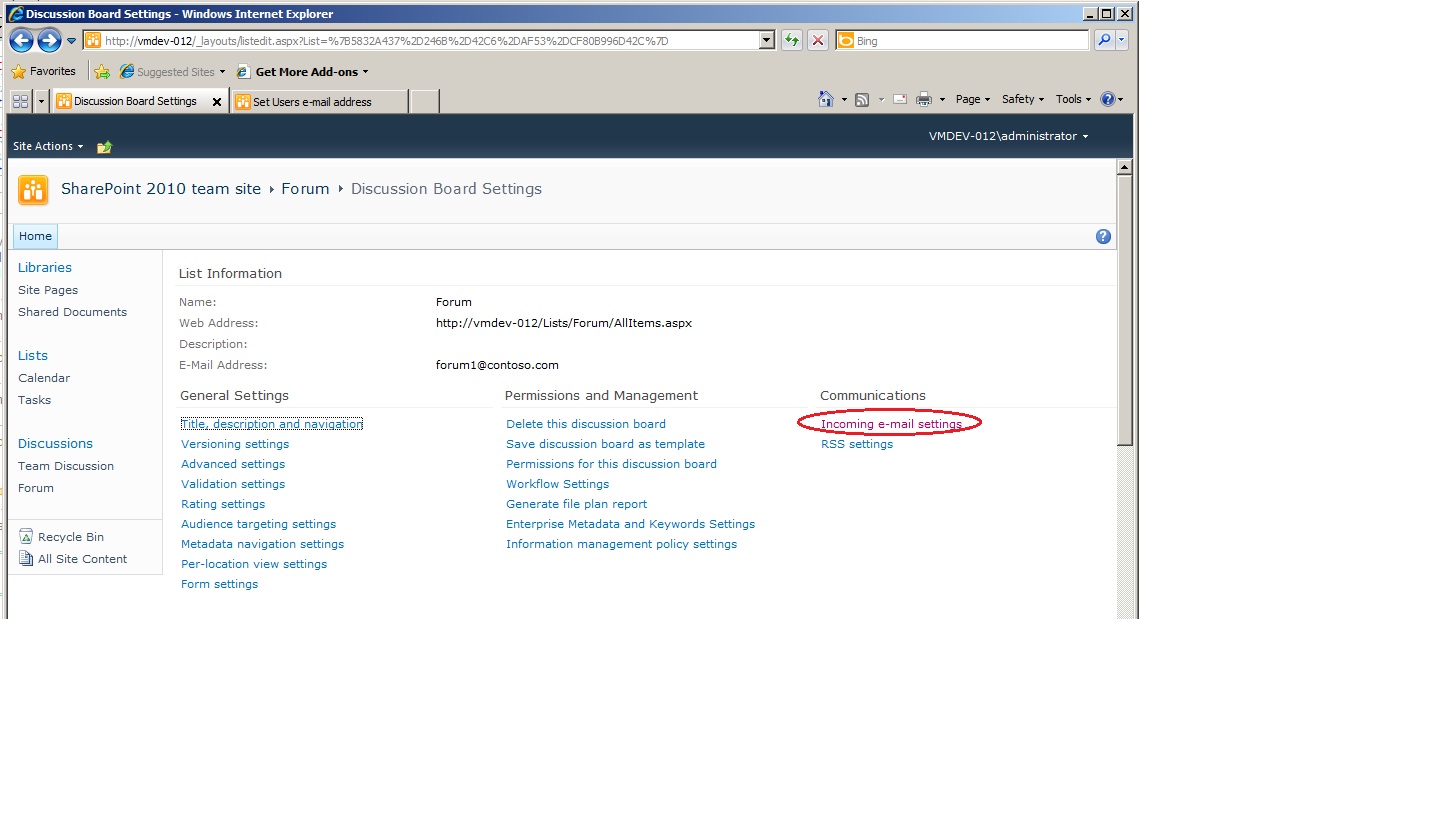Screen dimensions: 1440x817
Task: Open Rating settings link
Action: point(223,504)
